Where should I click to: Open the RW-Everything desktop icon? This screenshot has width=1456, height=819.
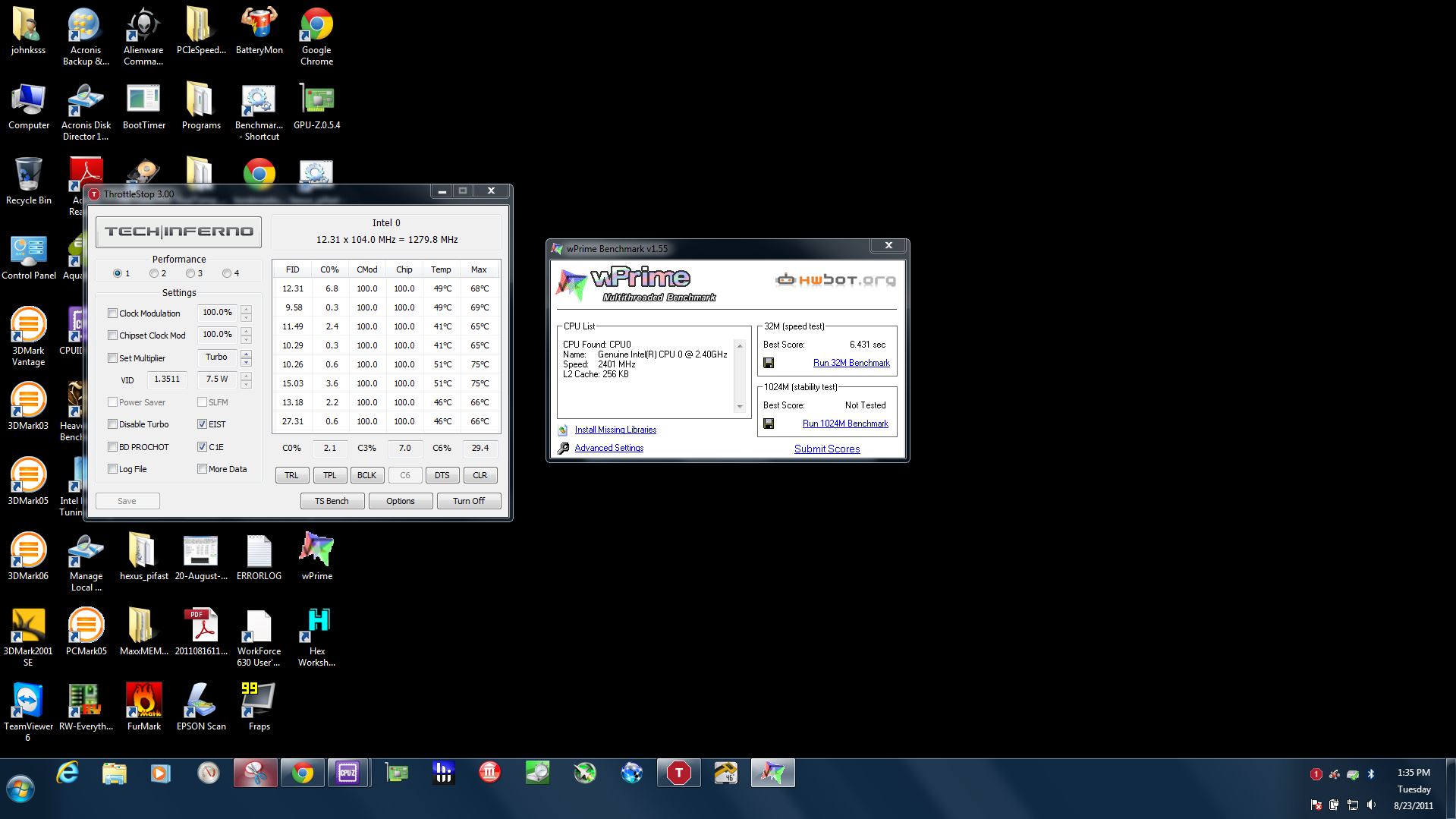click(86, 707)
